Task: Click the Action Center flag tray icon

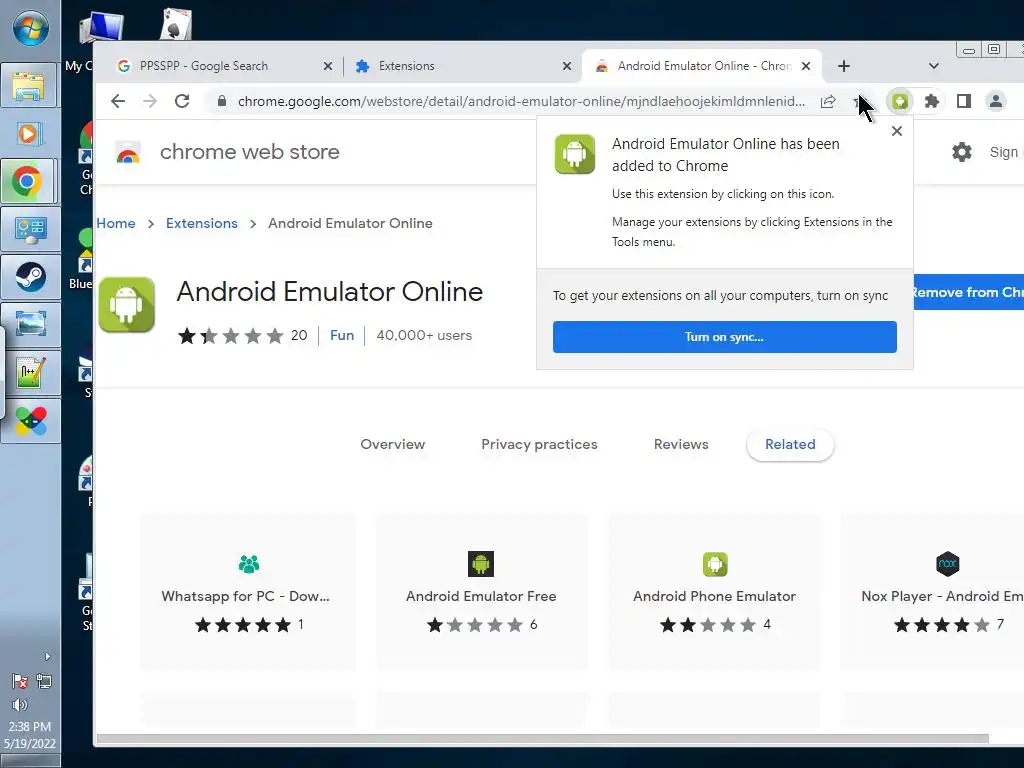Action: point(20,682)
